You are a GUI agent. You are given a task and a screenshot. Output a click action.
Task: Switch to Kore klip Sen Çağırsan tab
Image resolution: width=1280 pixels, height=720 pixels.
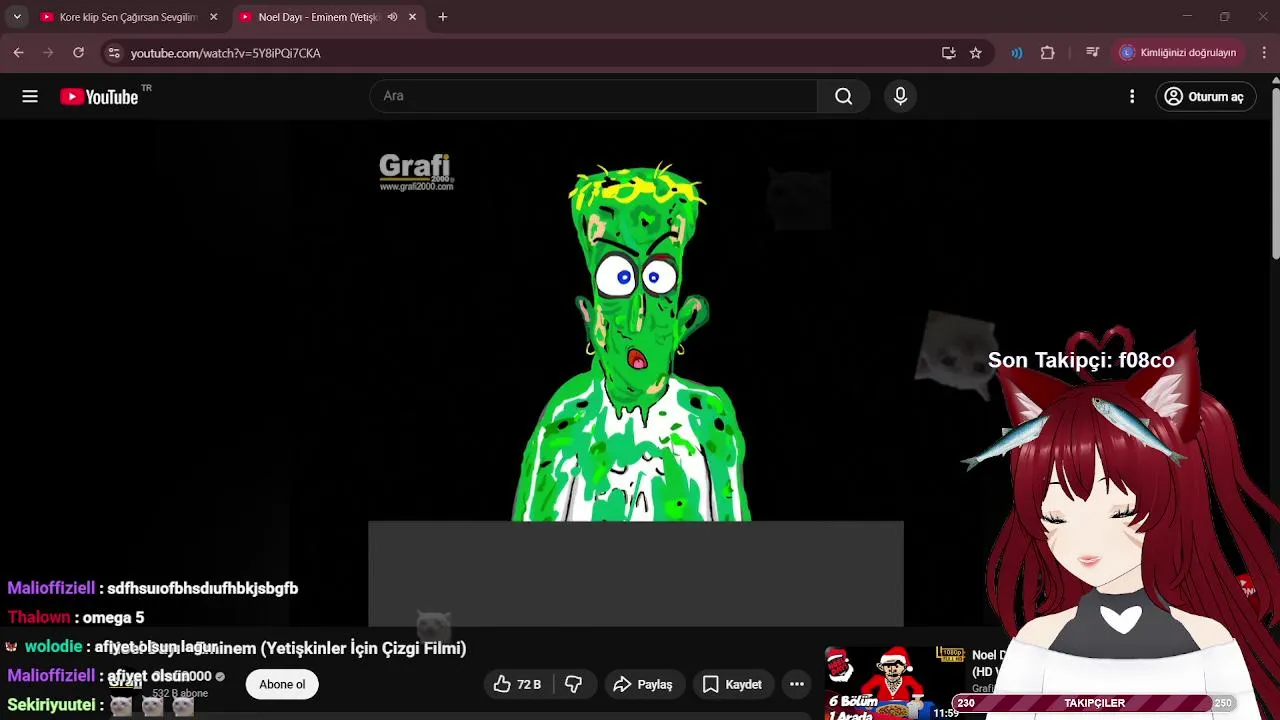click(x=128, y=17)
